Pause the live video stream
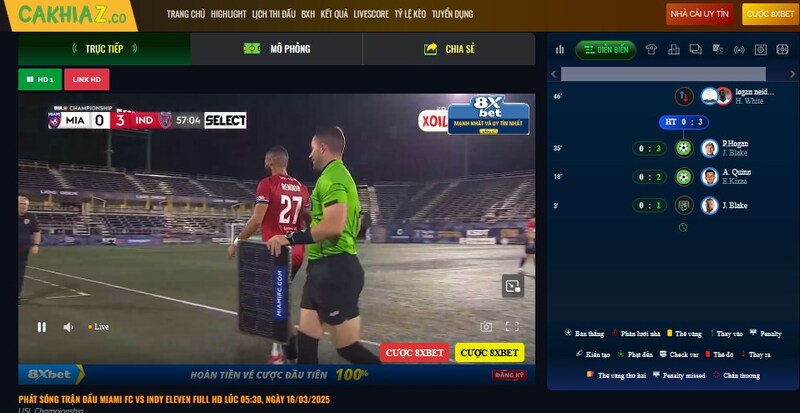The width and height of the screenshot is (800, 413). [x=42, y=327]
